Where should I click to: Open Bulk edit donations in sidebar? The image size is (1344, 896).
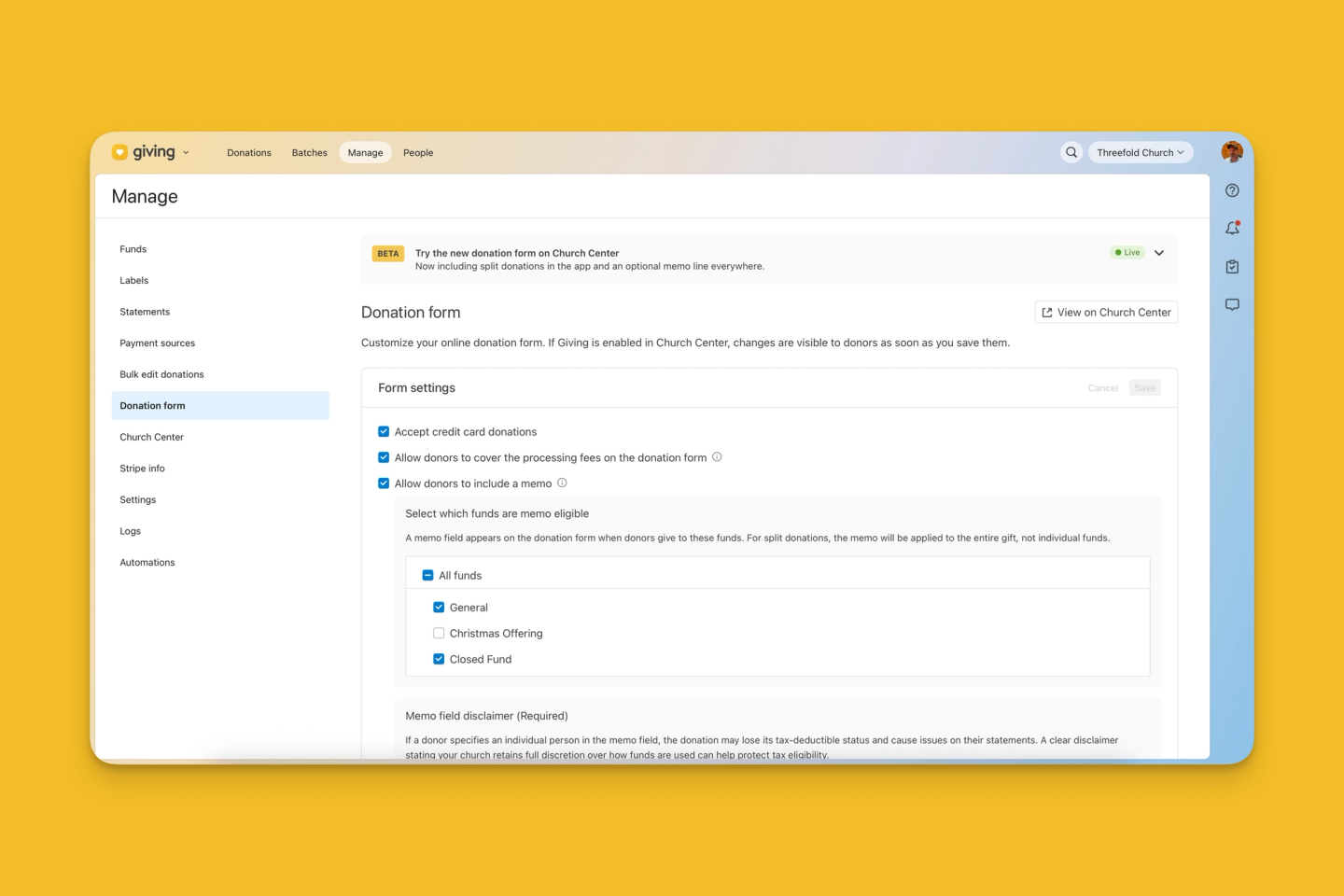[x=161, y=374]
